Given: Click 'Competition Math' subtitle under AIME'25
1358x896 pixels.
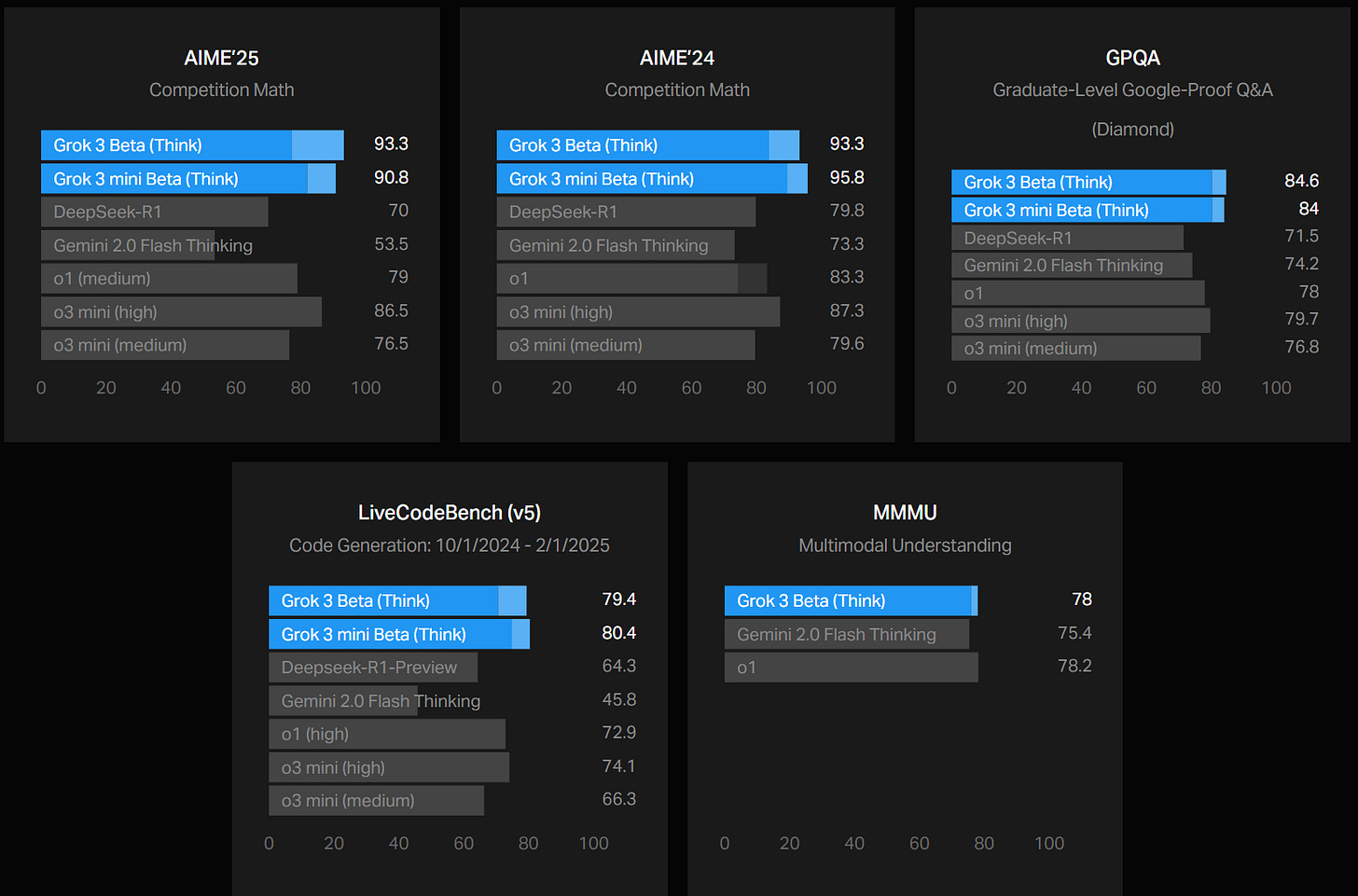Looking at the screenshot, I should tap(221, 90).
